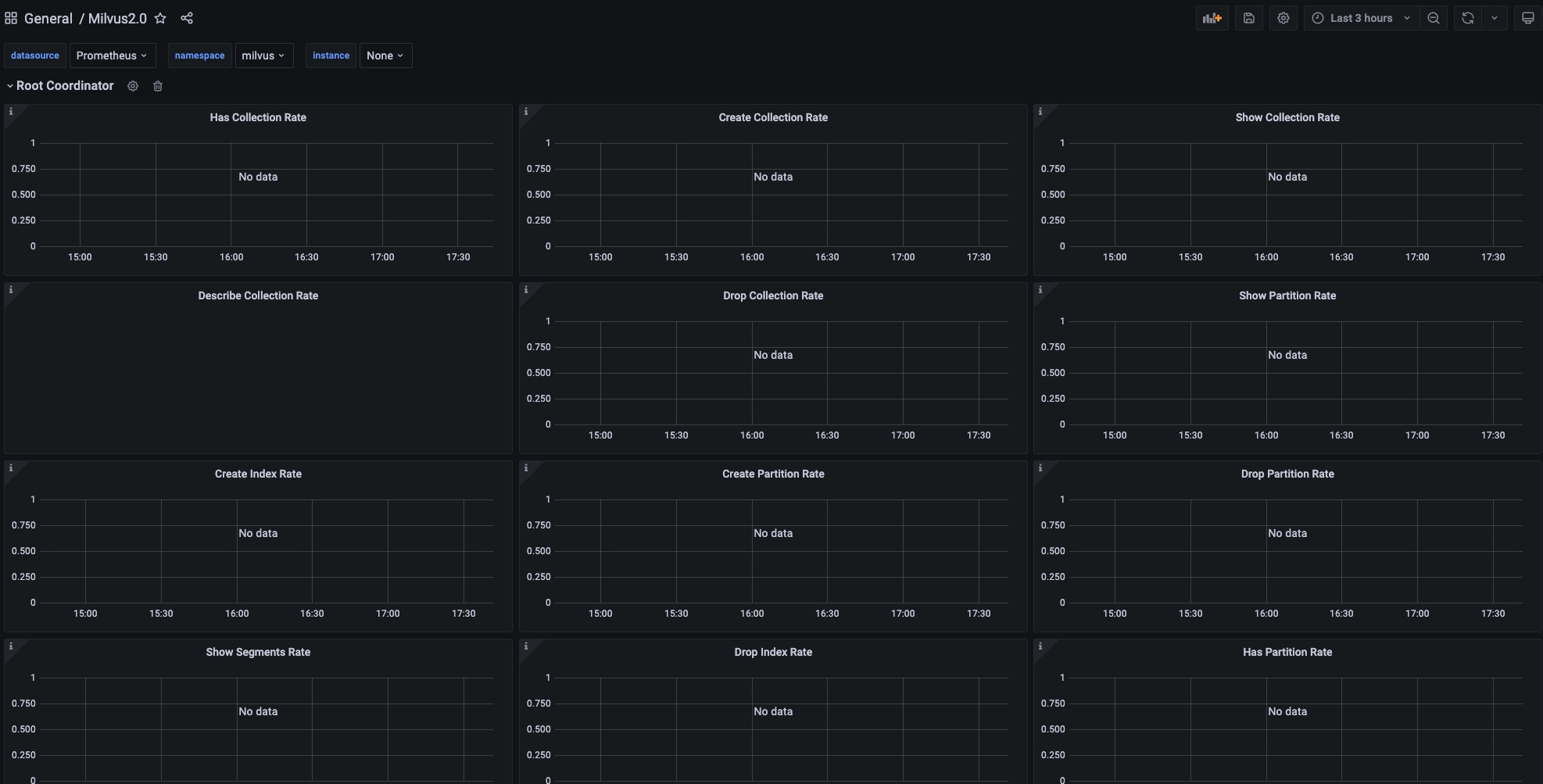Open refresh interval dropdown
Screen dimensions: 1543x784
pyautogui.click(x=1495, y=18)
